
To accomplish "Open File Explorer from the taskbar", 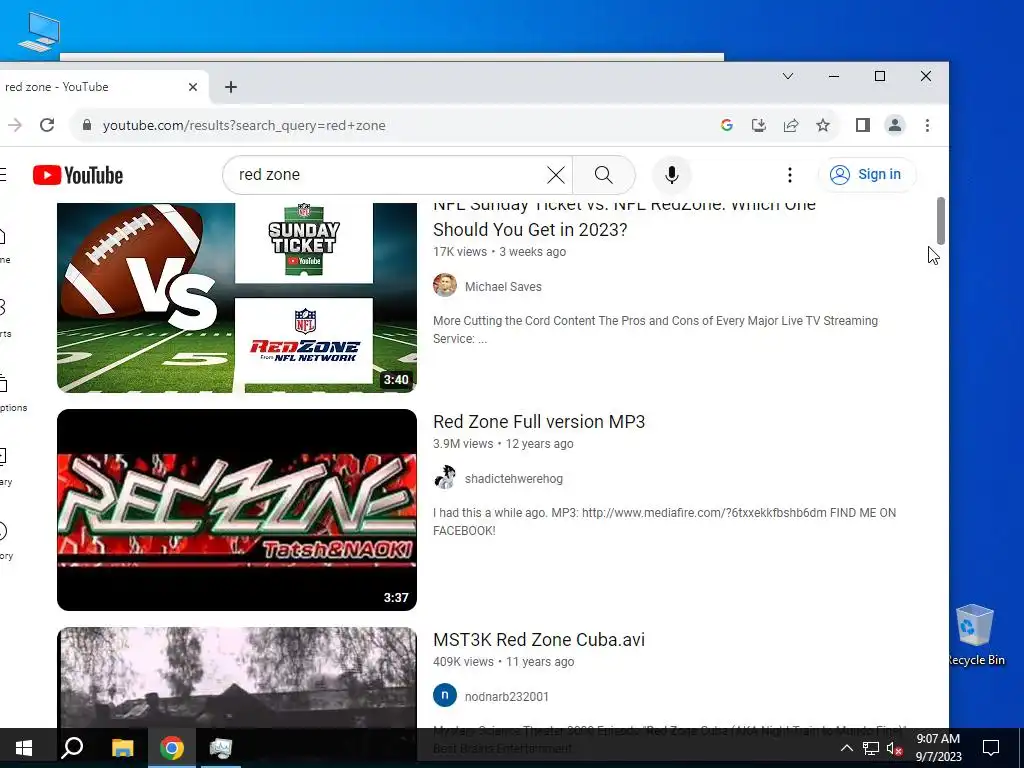I will tap(122, 748).
